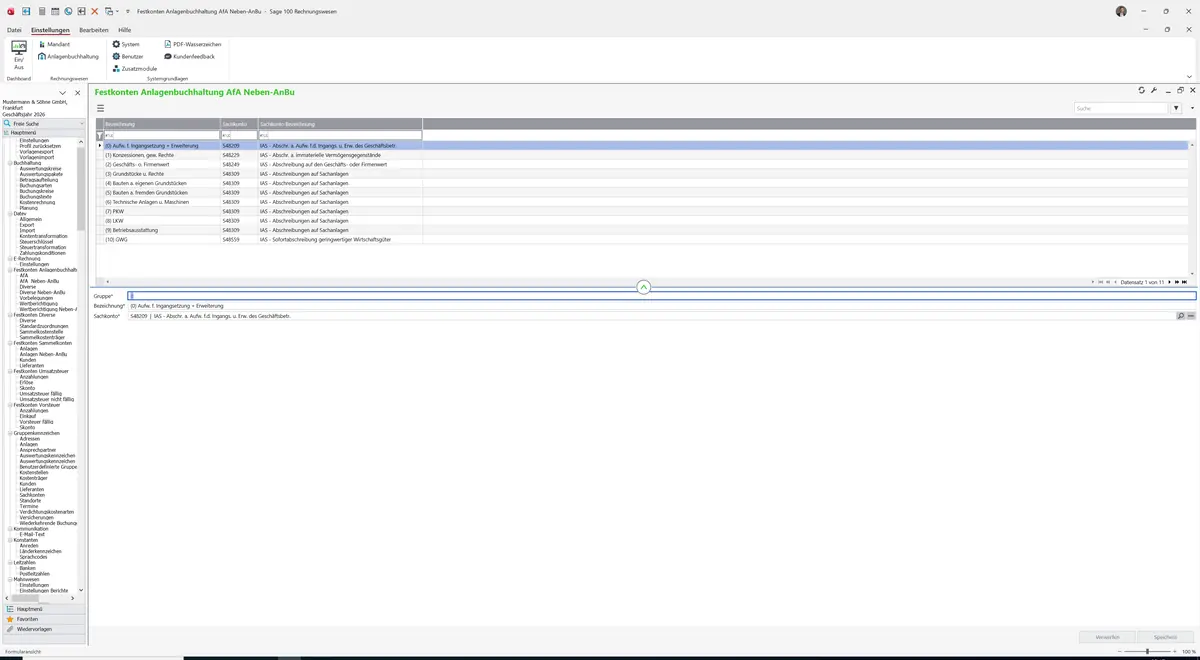1200x660 pixels.
Task: Select the AfA Neben-AnBu tree item
Action: pyautogui.click(x=39, y=281)
